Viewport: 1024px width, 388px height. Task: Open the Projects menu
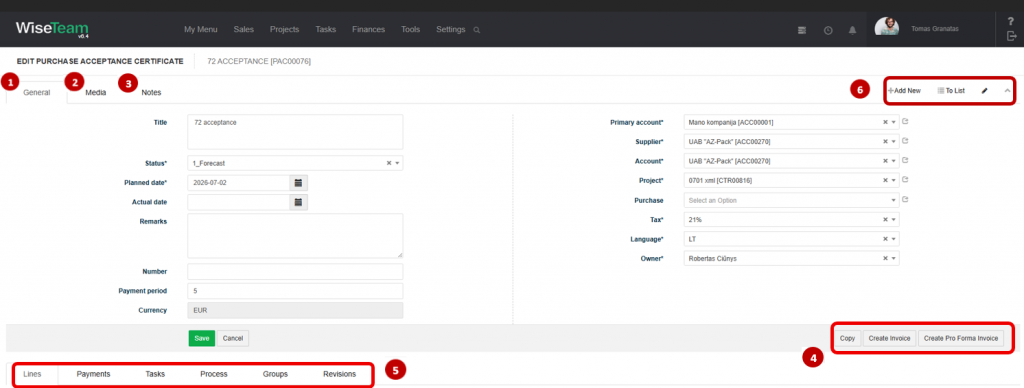(x=284, y=29)
